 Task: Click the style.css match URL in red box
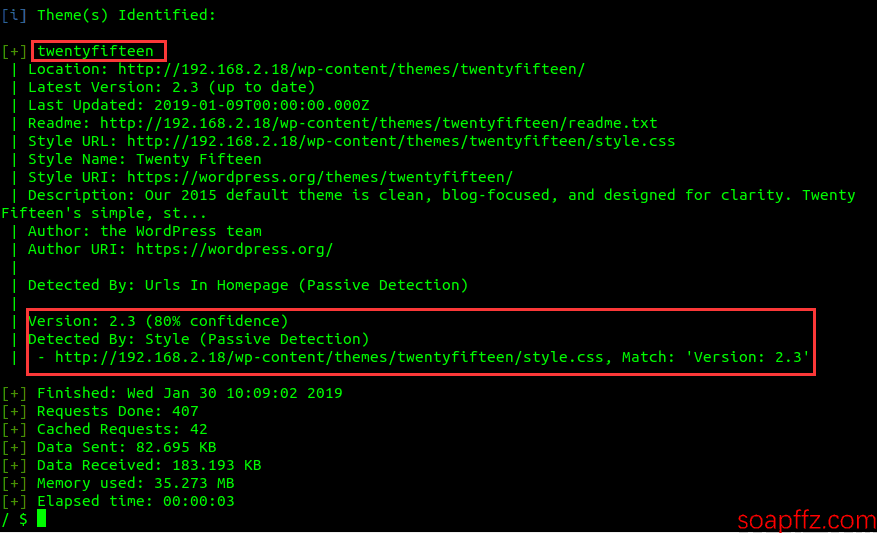(329, 357)
